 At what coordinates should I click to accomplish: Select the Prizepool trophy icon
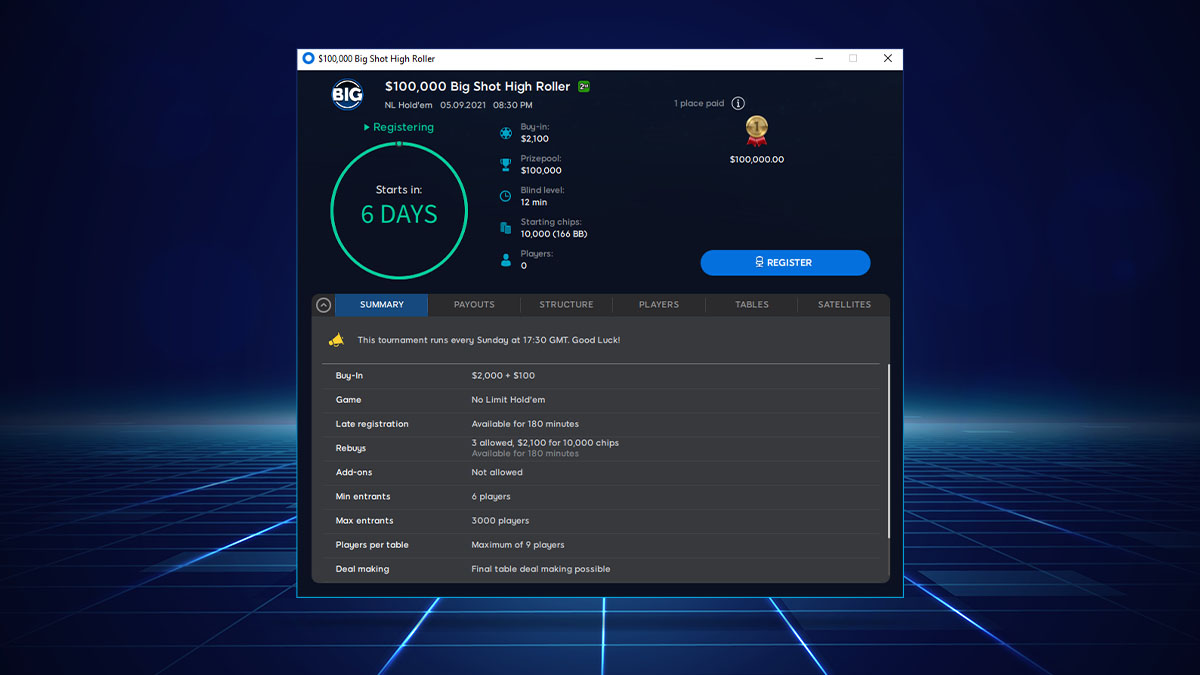pos(505,164)
